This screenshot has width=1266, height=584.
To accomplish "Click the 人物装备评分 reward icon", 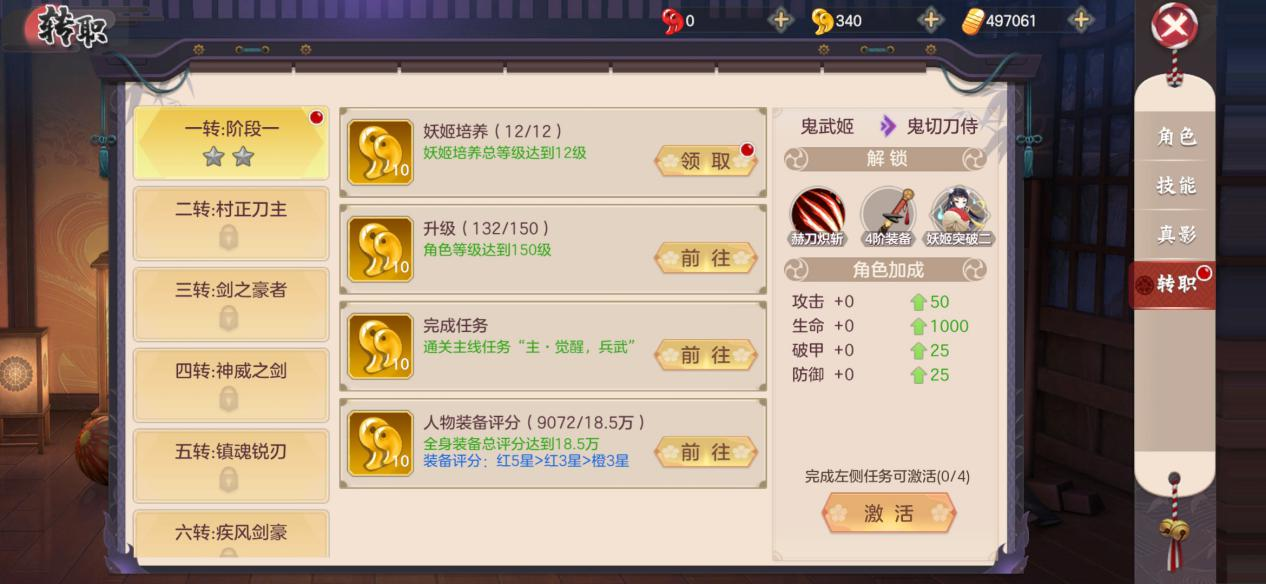I will coord(380,444).
